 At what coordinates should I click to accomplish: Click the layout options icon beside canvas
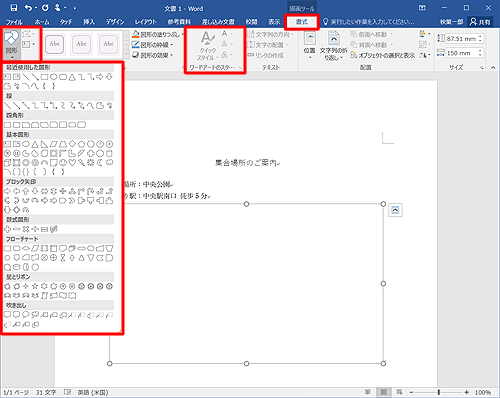[x=395, y=210]
